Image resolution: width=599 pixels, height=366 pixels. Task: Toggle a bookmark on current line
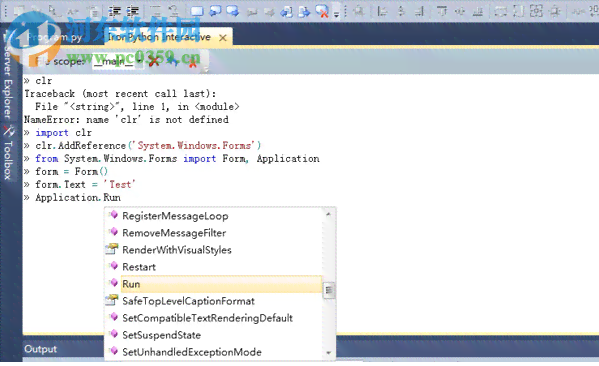(x=197, y=11)
